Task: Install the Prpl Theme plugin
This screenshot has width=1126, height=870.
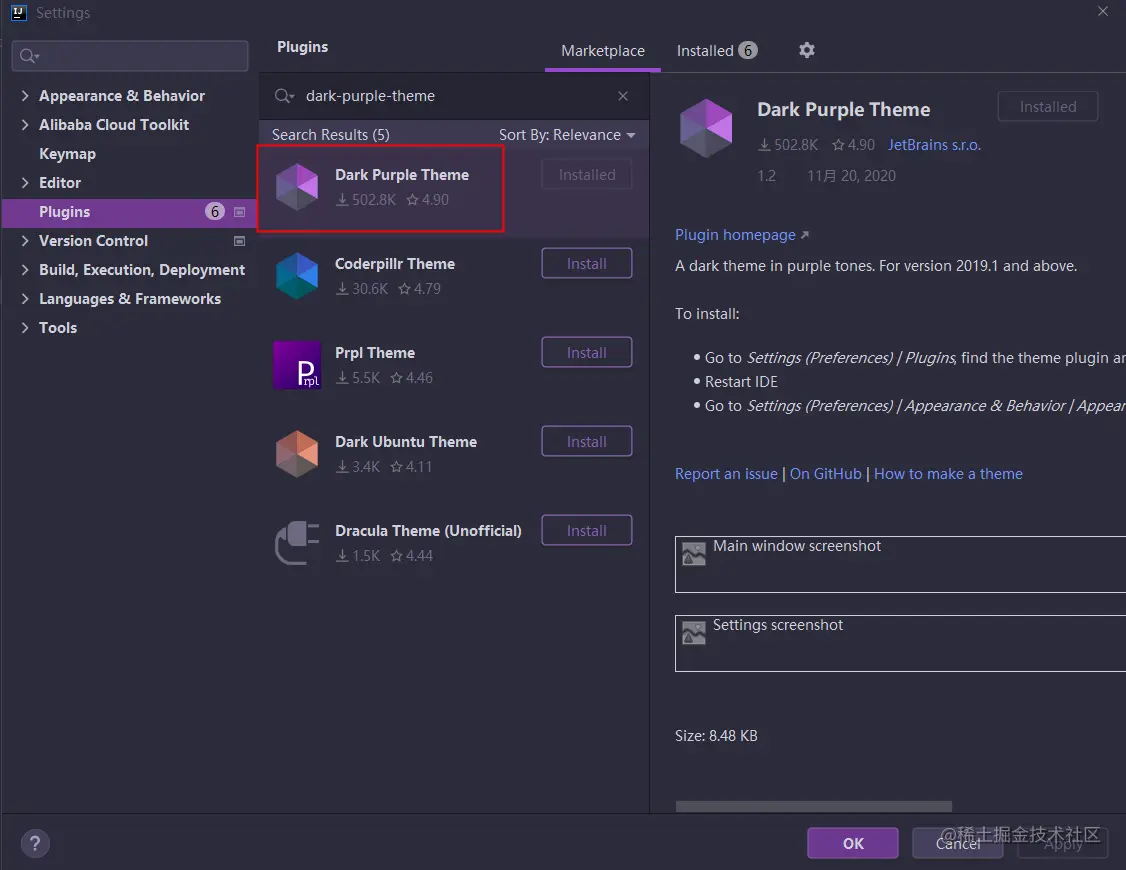Action: point(587,352)
